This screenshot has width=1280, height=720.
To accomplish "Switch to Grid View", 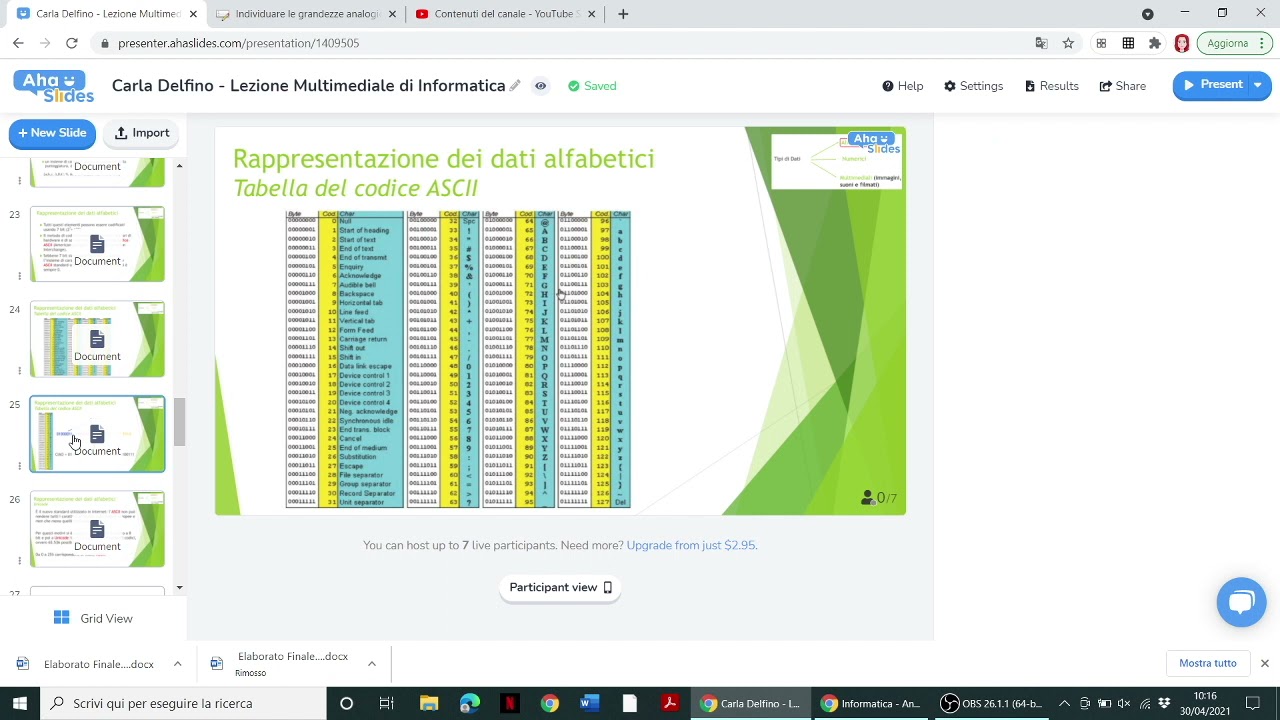I will [x=93, y=618].
